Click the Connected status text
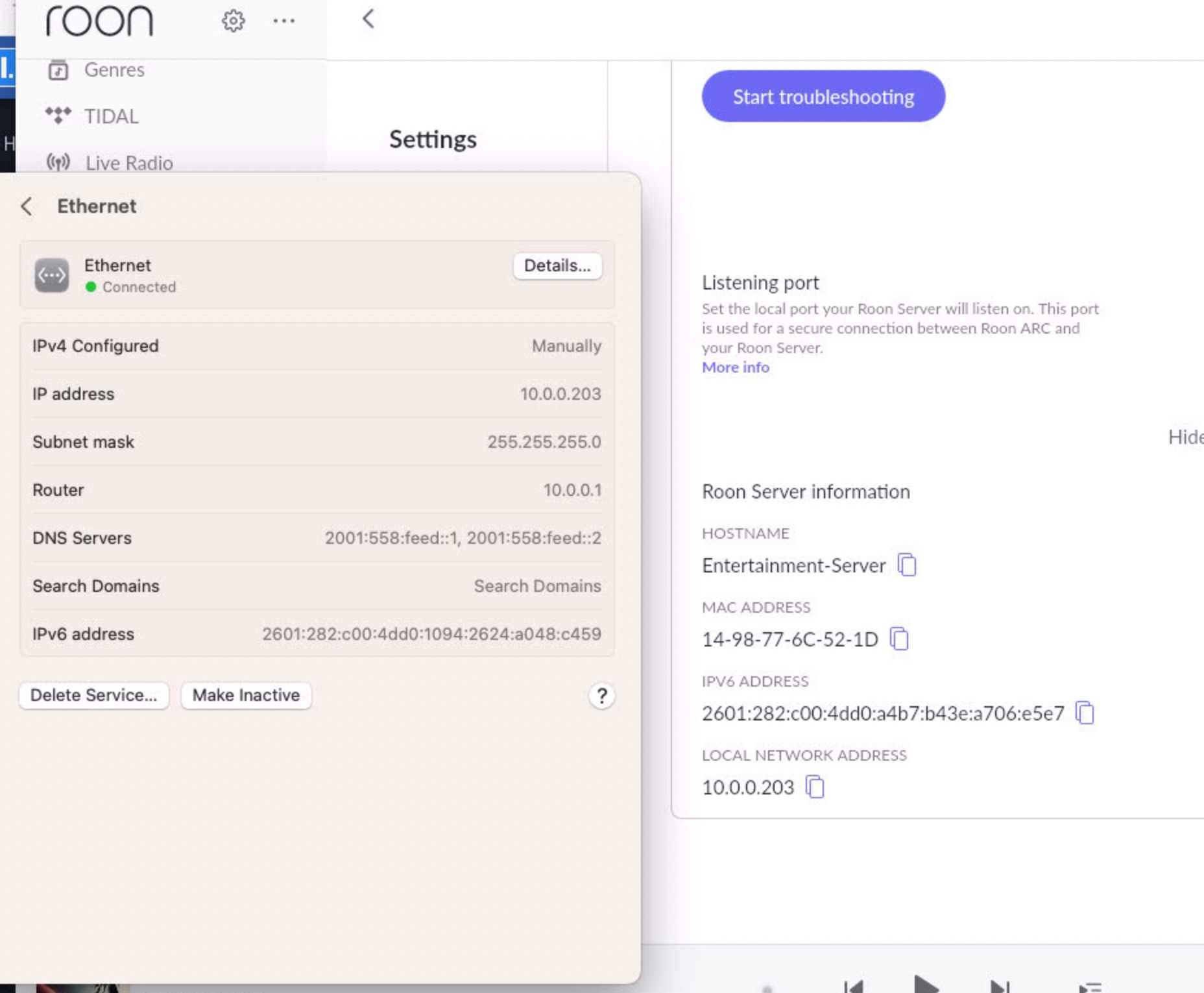The width and height of the screenshot is (1204, 993). pos(139,287)
